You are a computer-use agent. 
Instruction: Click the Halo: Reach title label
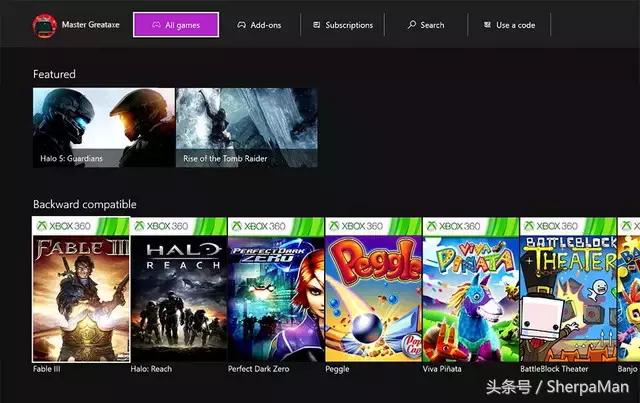pyautogui.click(x=151, y=369)
